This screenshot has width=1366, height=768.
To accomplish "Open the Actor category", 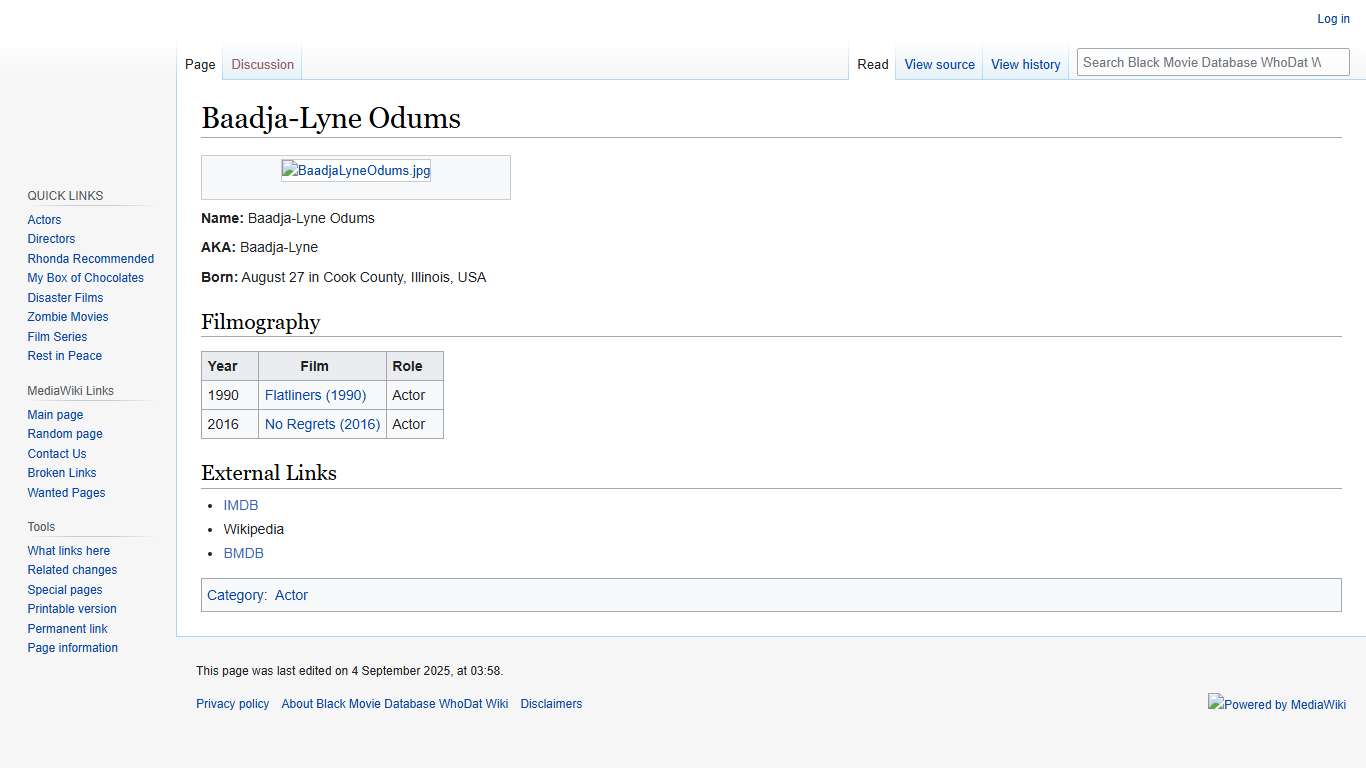I will point(291,595).
